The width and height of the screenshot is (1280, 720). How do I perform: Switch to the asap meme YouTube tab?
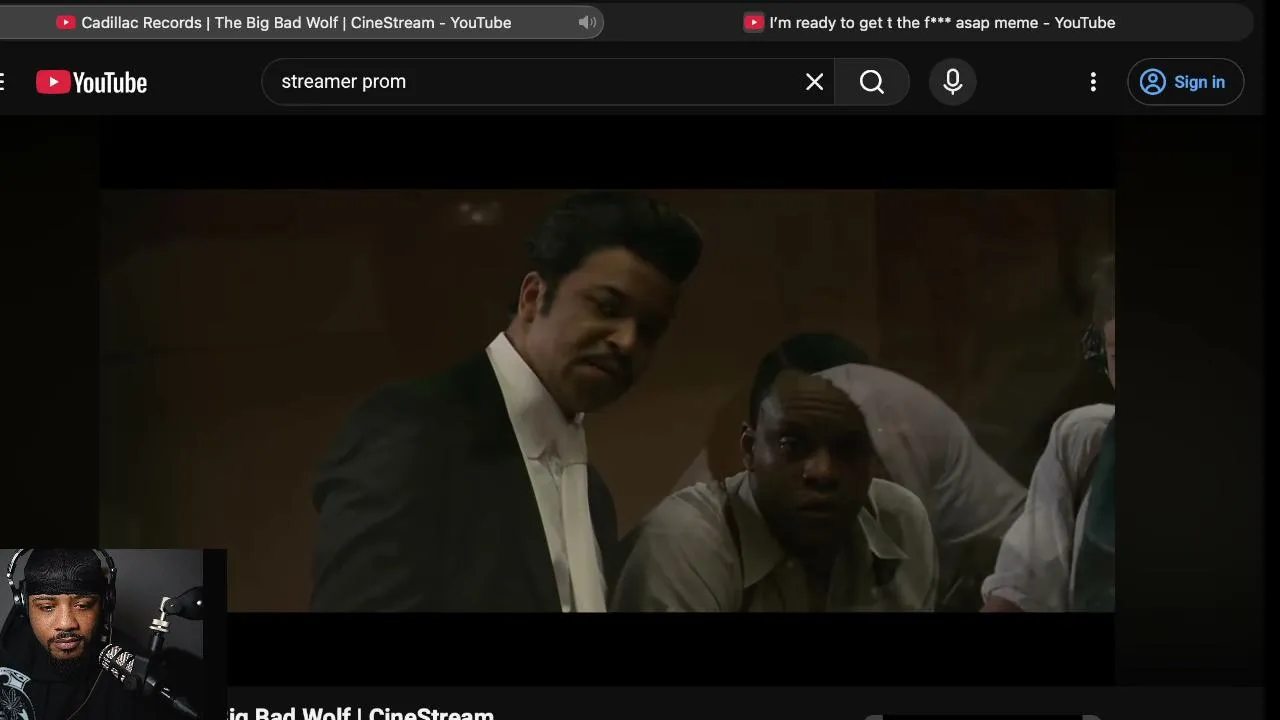point(930,22)
